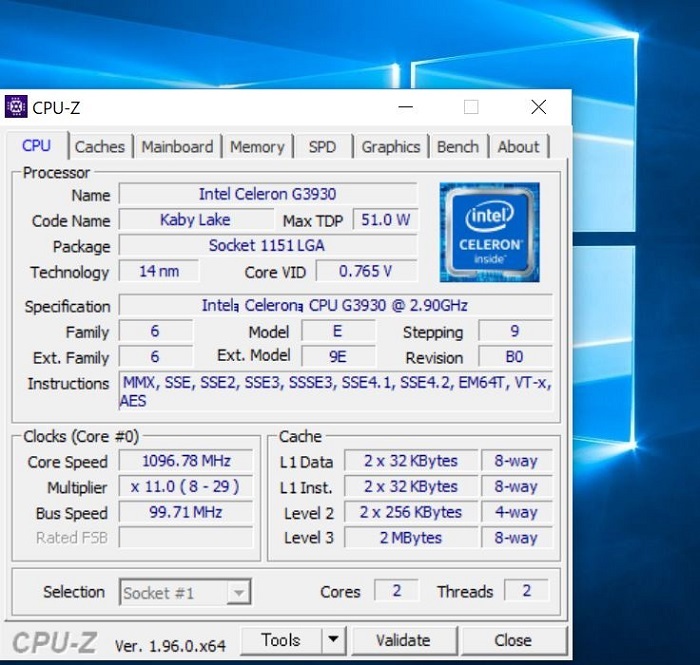Click the Ext. Model value 9E
The width and height of the screenshot is (700, 665).
click(338, 357)
